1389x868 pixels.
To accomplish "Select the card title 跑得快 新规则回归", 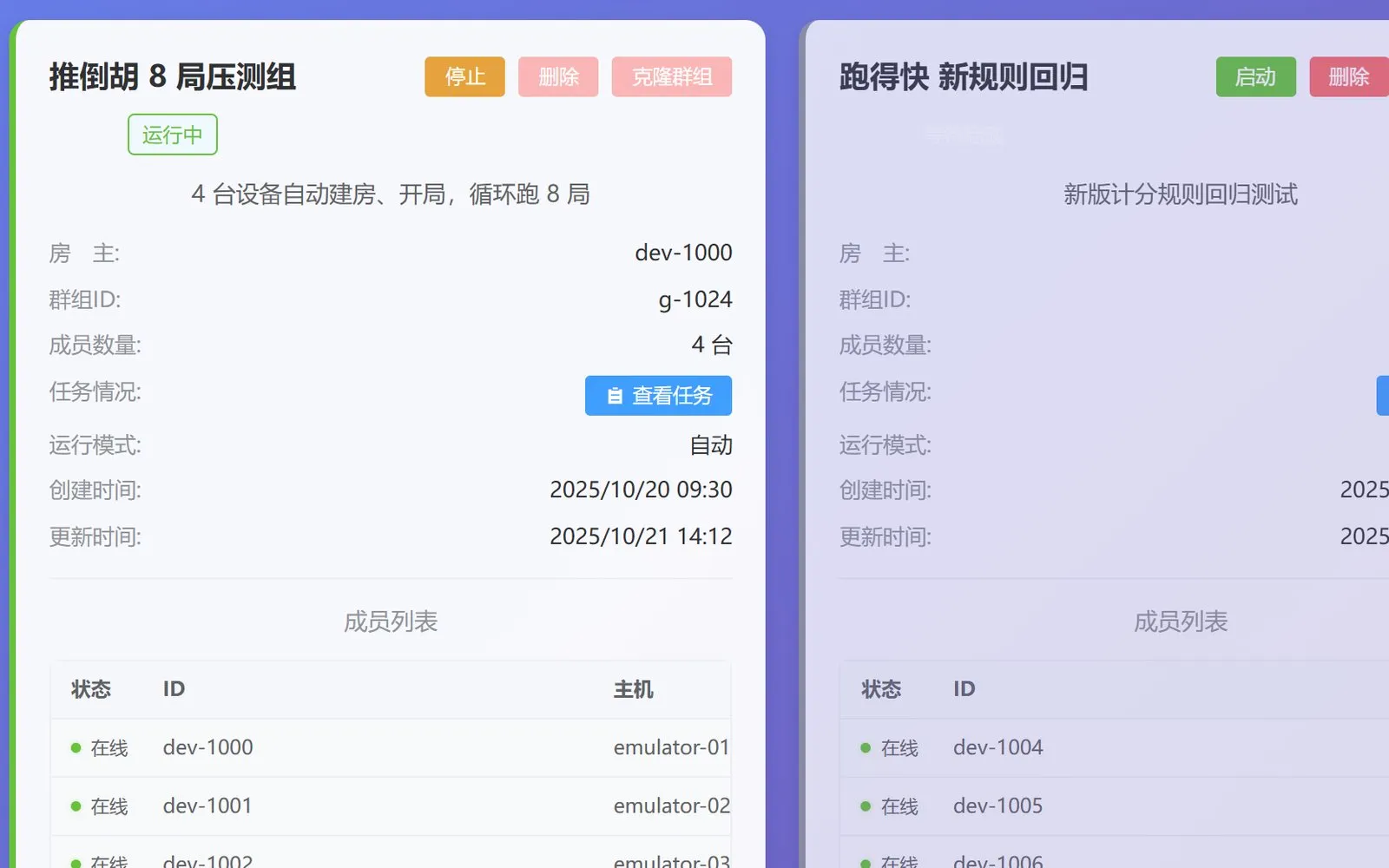I will click(x=964, y=76).
